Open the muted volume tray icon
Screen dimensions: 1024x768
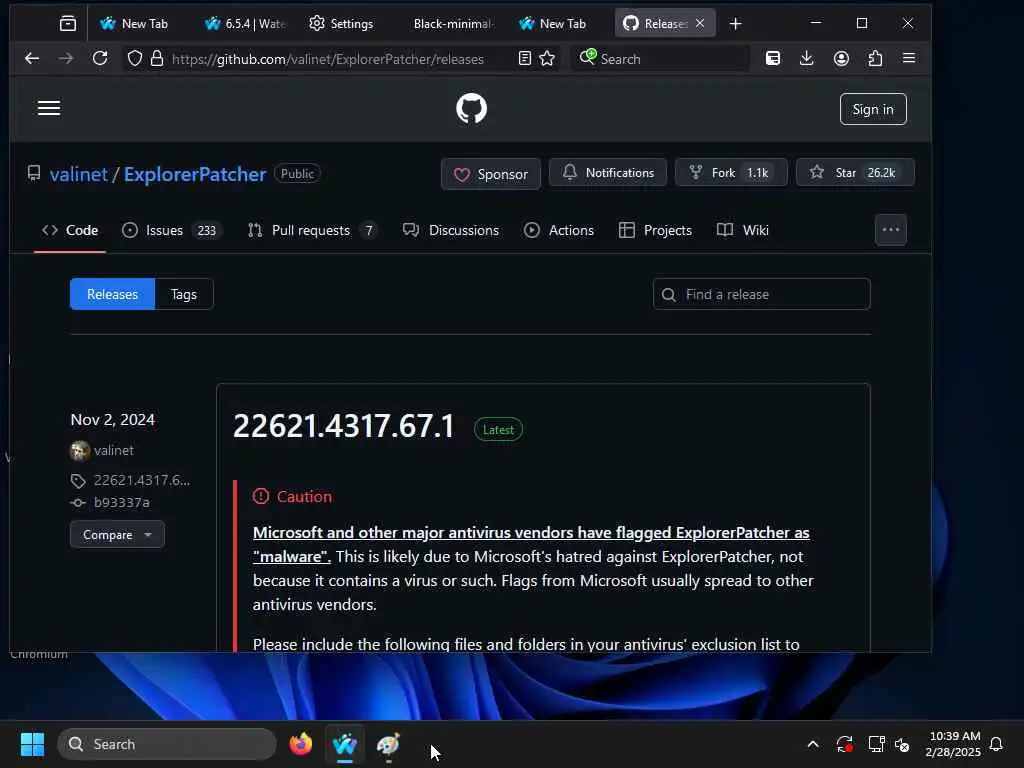pos(903,744)
